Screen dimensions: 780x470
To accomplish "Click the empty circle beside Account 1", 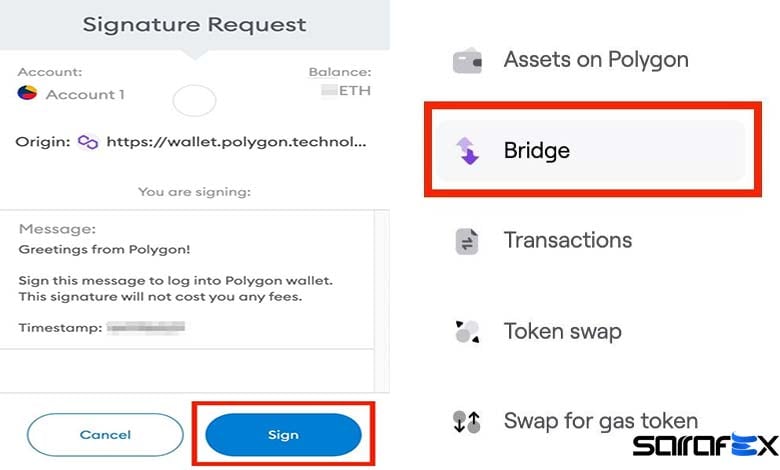I will pos(194,100).
